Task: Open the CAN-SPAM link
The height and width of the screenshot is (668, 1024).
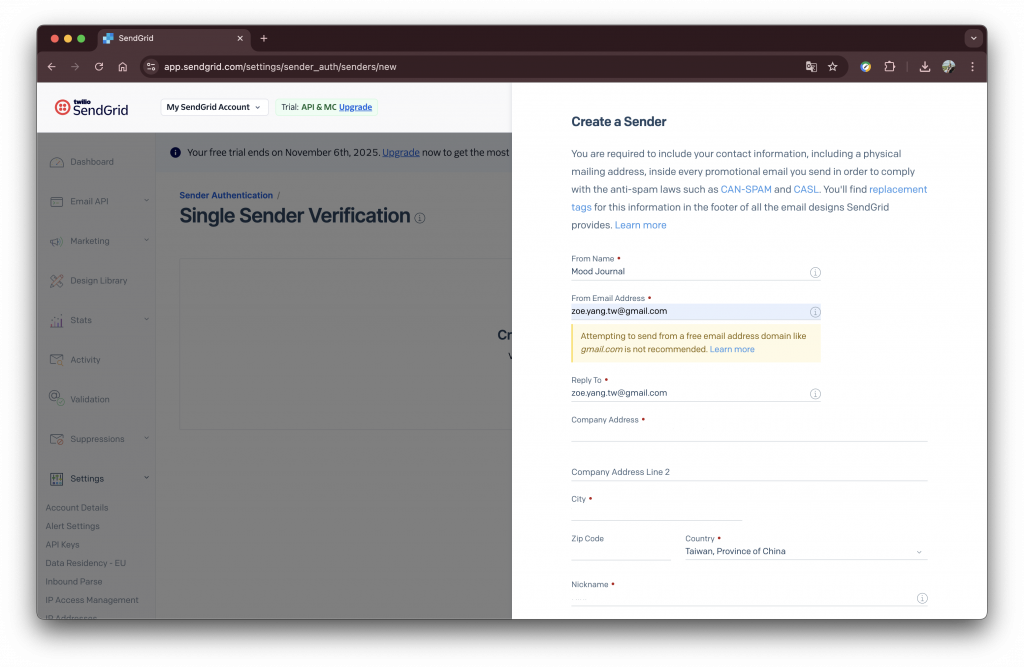Action: pos(745,189)
